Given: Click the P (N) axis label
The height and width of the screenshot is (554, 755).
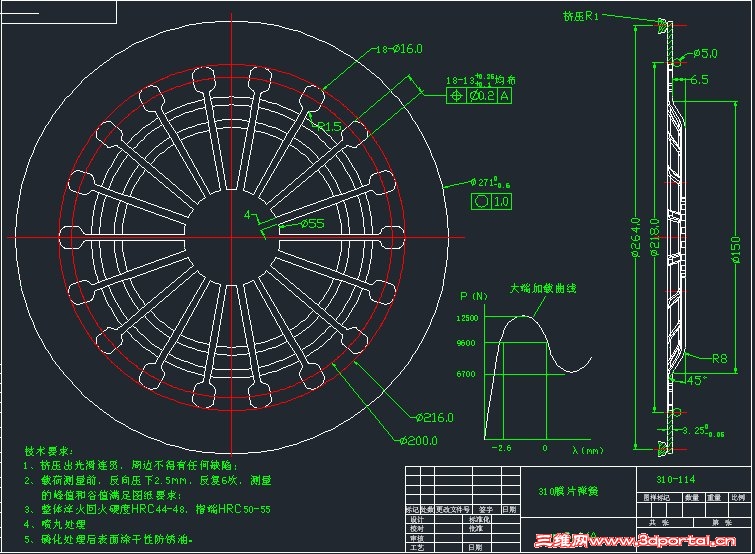Looking at the screenshot, I should [474, 296].
